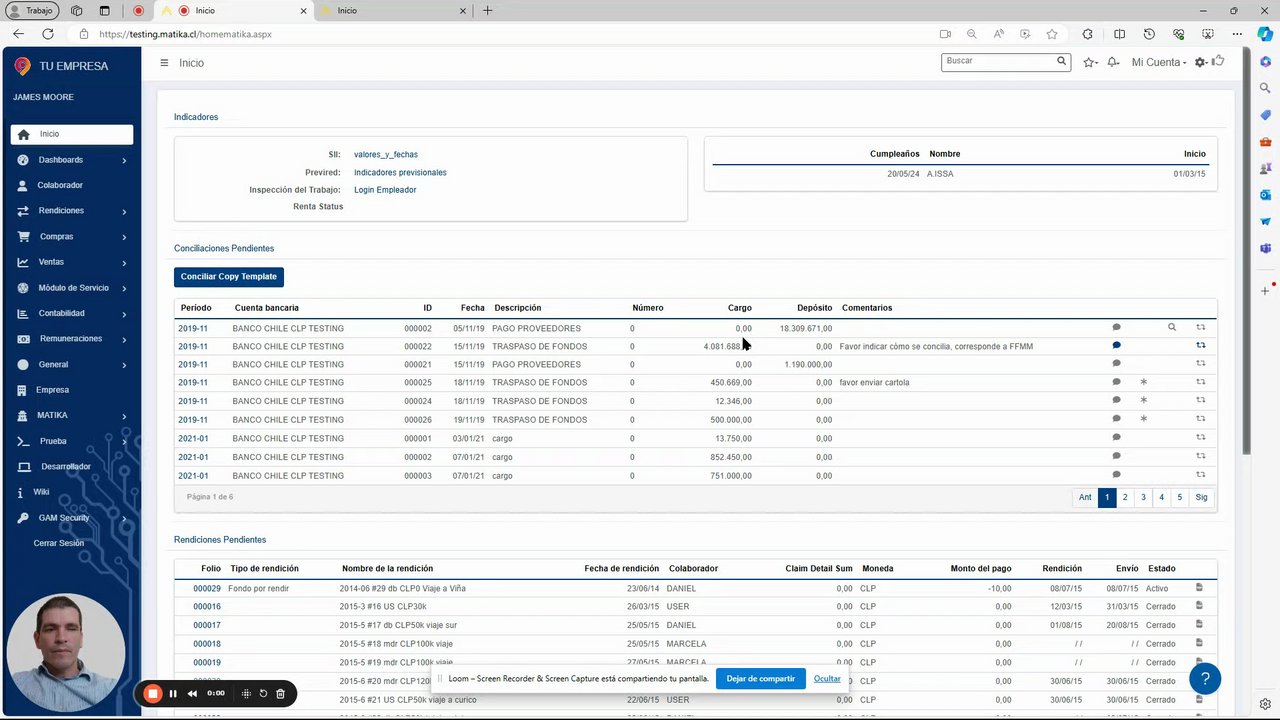Click asterisk icon in ID 000025 row
Image resolution: width=1280 pixels, height=720 pixels.
1144,382
